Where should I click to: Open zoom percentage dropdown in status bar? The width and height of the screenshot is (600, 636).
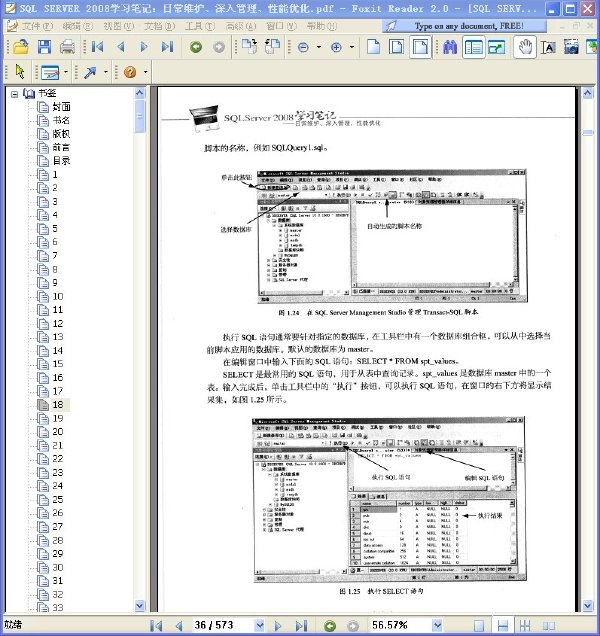click(x=437, y=625)
